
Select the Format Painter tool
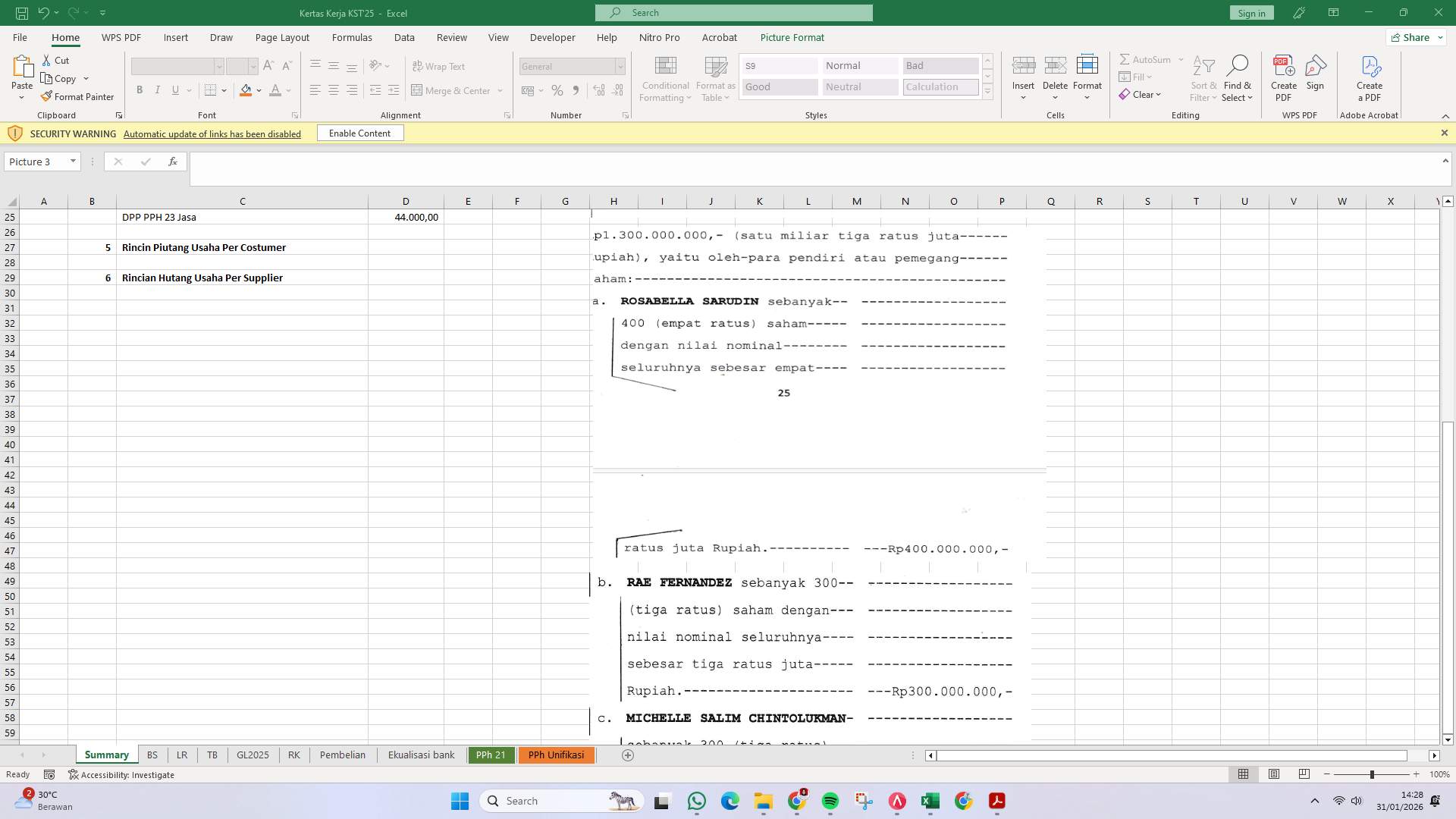pos(78,96)
